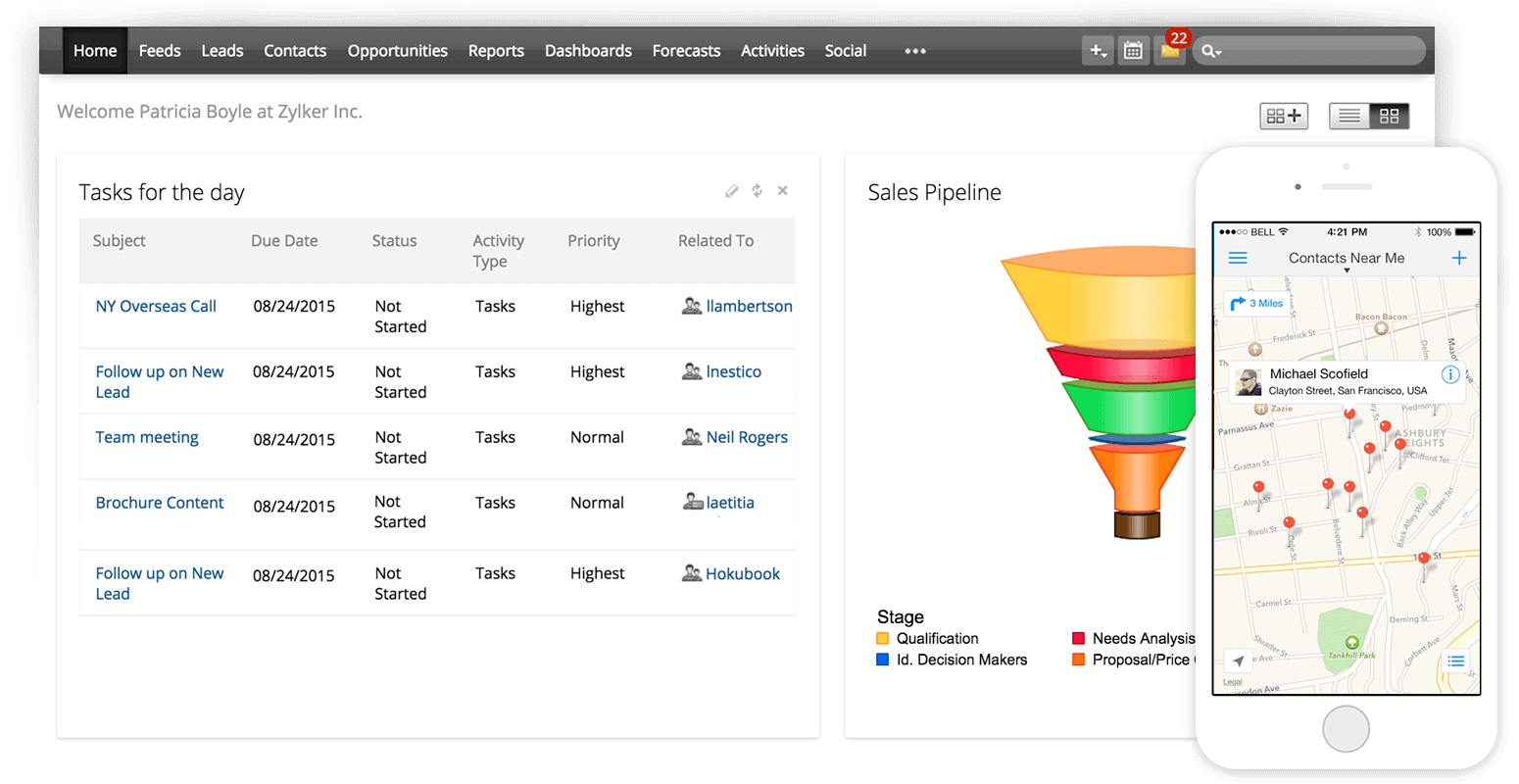Switch the home page to grid view
This screenshot has height=784, width=1519.
coord(1390,115)
